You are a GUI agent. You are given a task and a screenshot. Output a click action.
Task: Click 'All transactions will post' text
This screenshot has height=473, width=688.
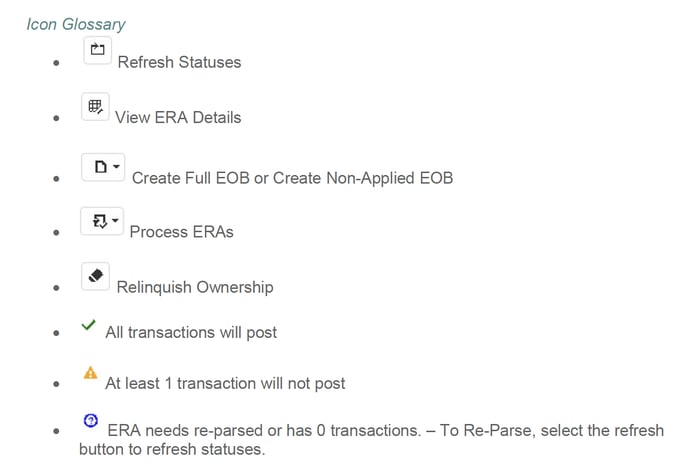pos(191,332)
